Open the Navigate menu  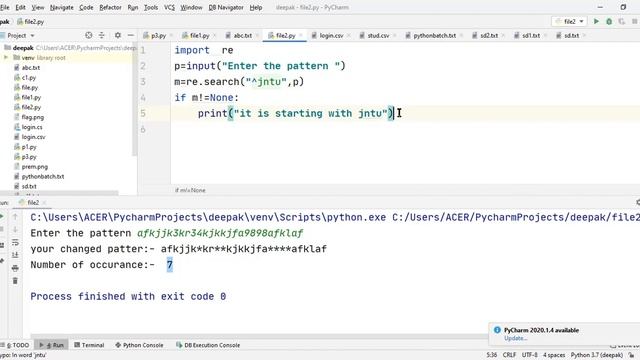(x=62, y=7)
